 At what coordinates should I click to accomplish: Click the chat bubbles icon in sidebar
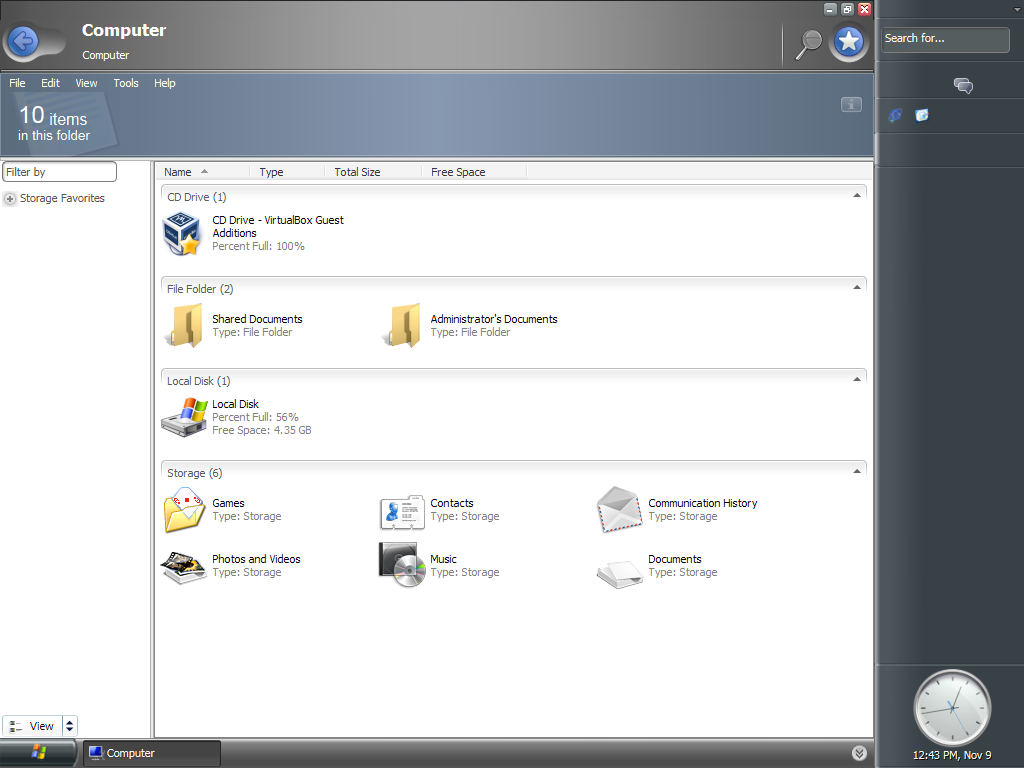point(963,86)
